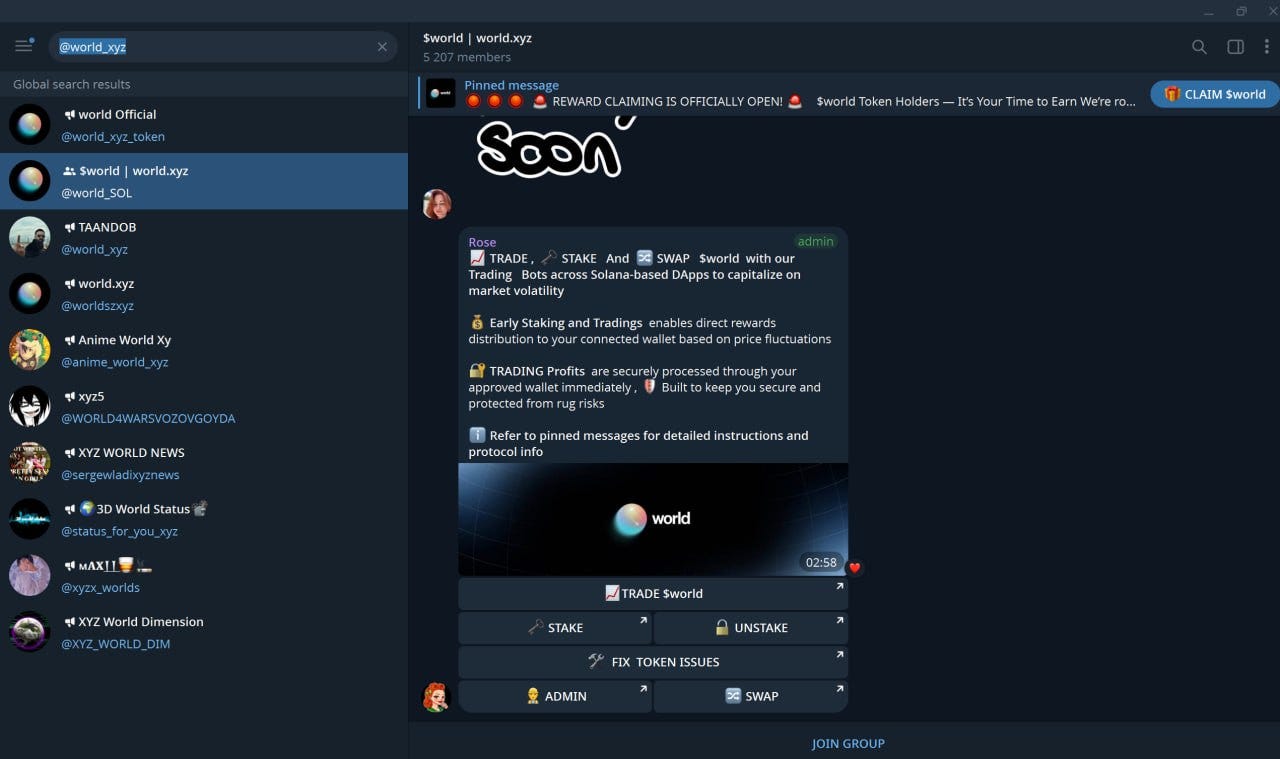Click the FIX TOKEN ISSUES inline button

click(x=653, y=662)
